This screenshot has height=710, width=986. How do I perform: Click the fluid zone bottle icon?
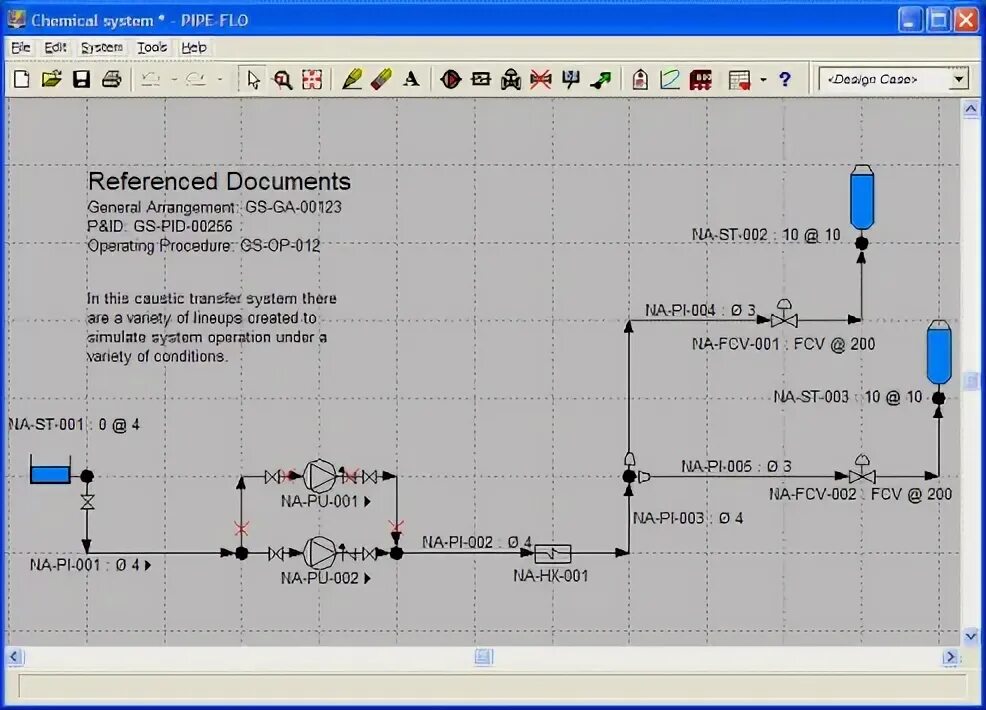click(640, 80)
